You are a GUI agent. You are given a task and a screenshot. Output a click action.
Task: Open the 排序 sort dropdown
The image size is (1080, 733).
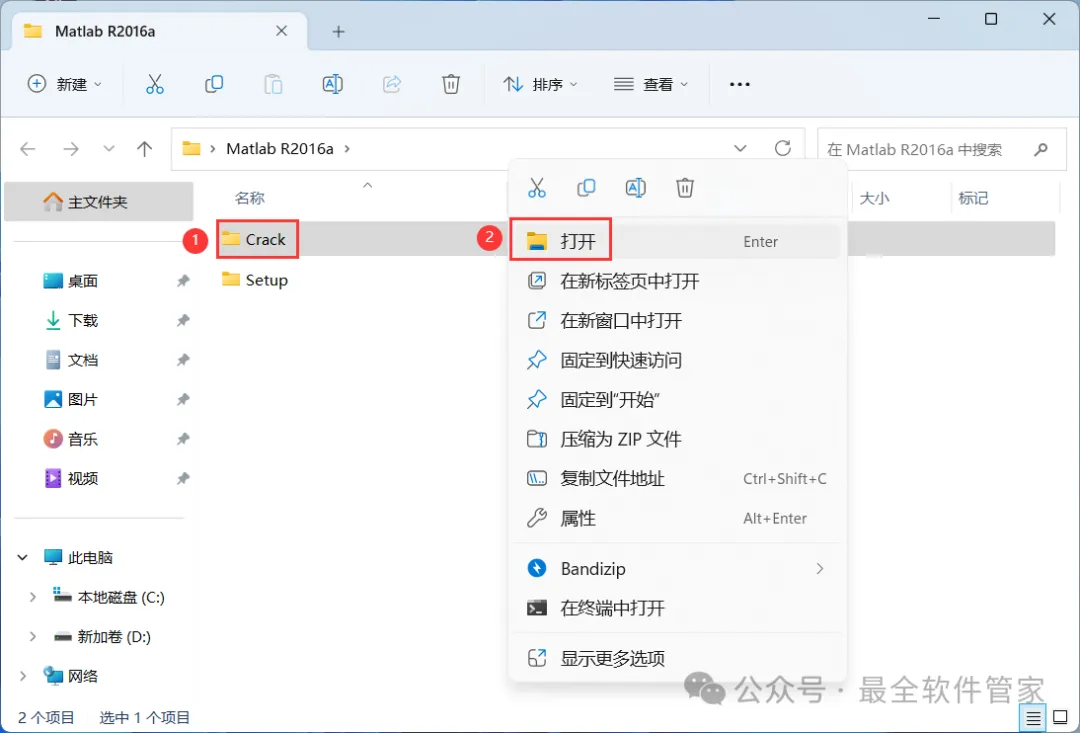tap(540, 84)
